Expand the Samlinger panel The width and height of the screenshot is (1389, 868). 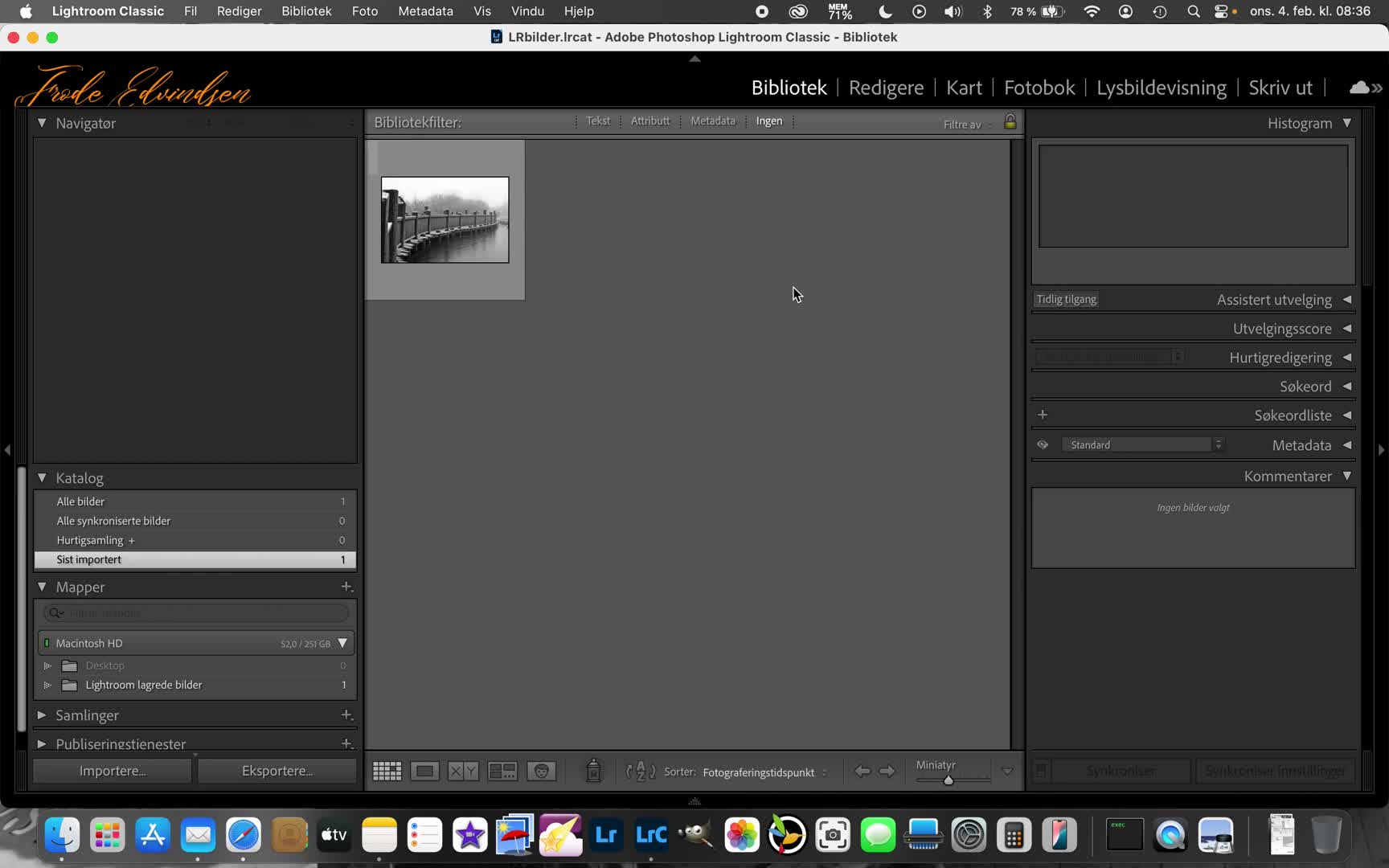pyautogui.click(x=42, y=714)
